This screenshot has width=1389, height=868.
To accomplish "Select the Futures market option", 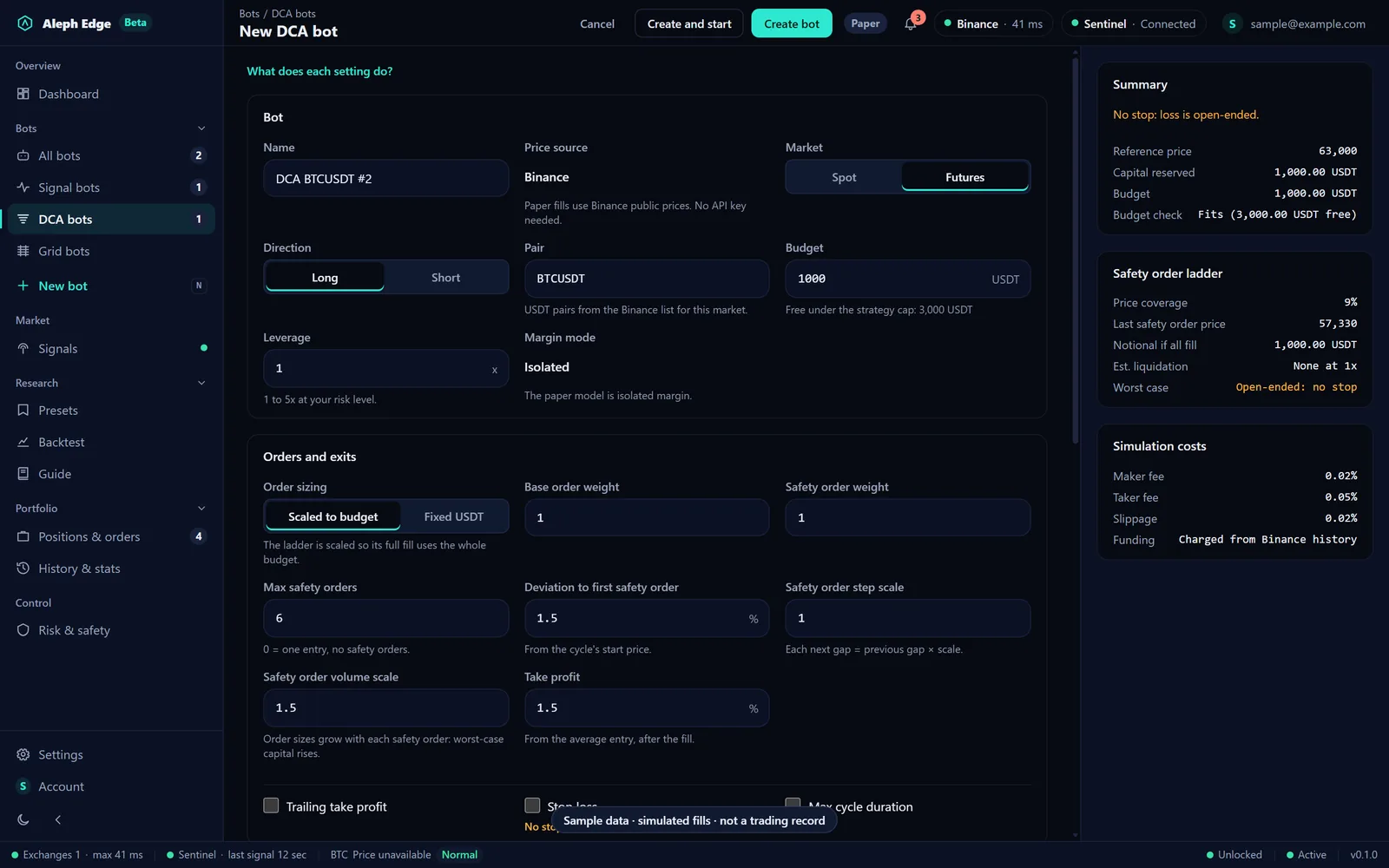I will point(965,177).
